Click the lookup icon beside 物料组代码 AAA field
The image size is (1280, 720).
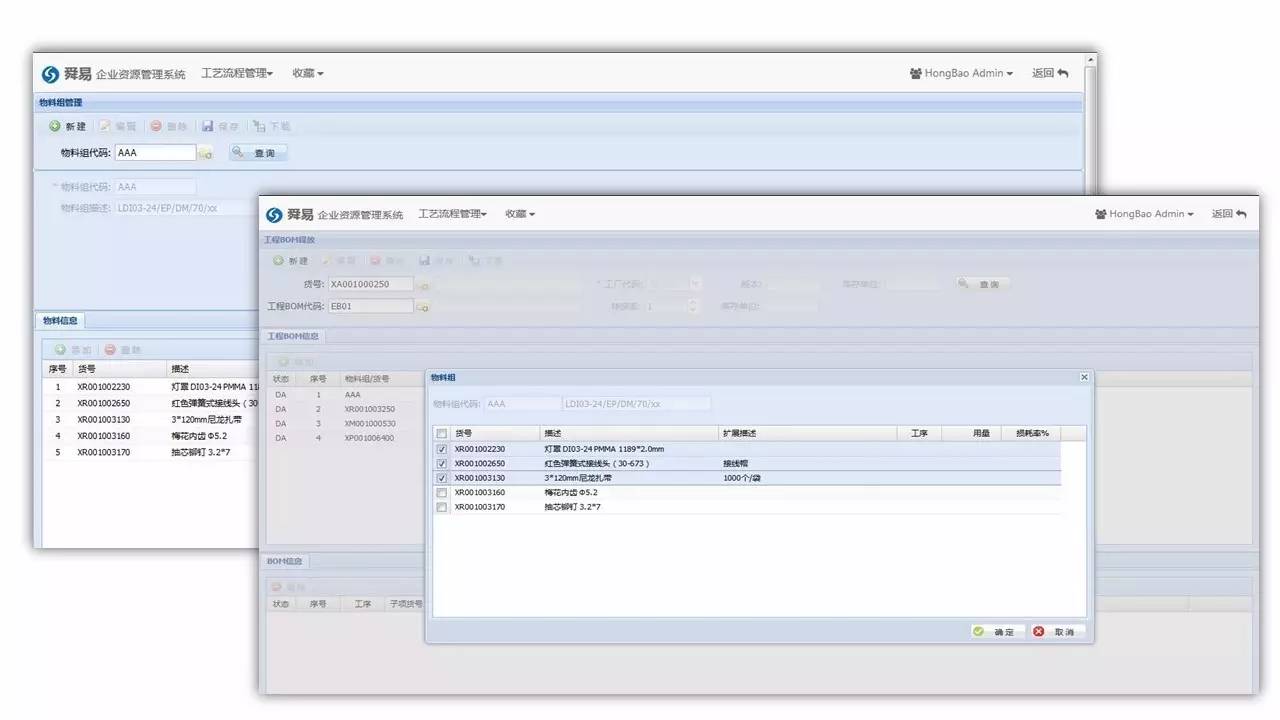pyautogui.click(x=205, y=154)
